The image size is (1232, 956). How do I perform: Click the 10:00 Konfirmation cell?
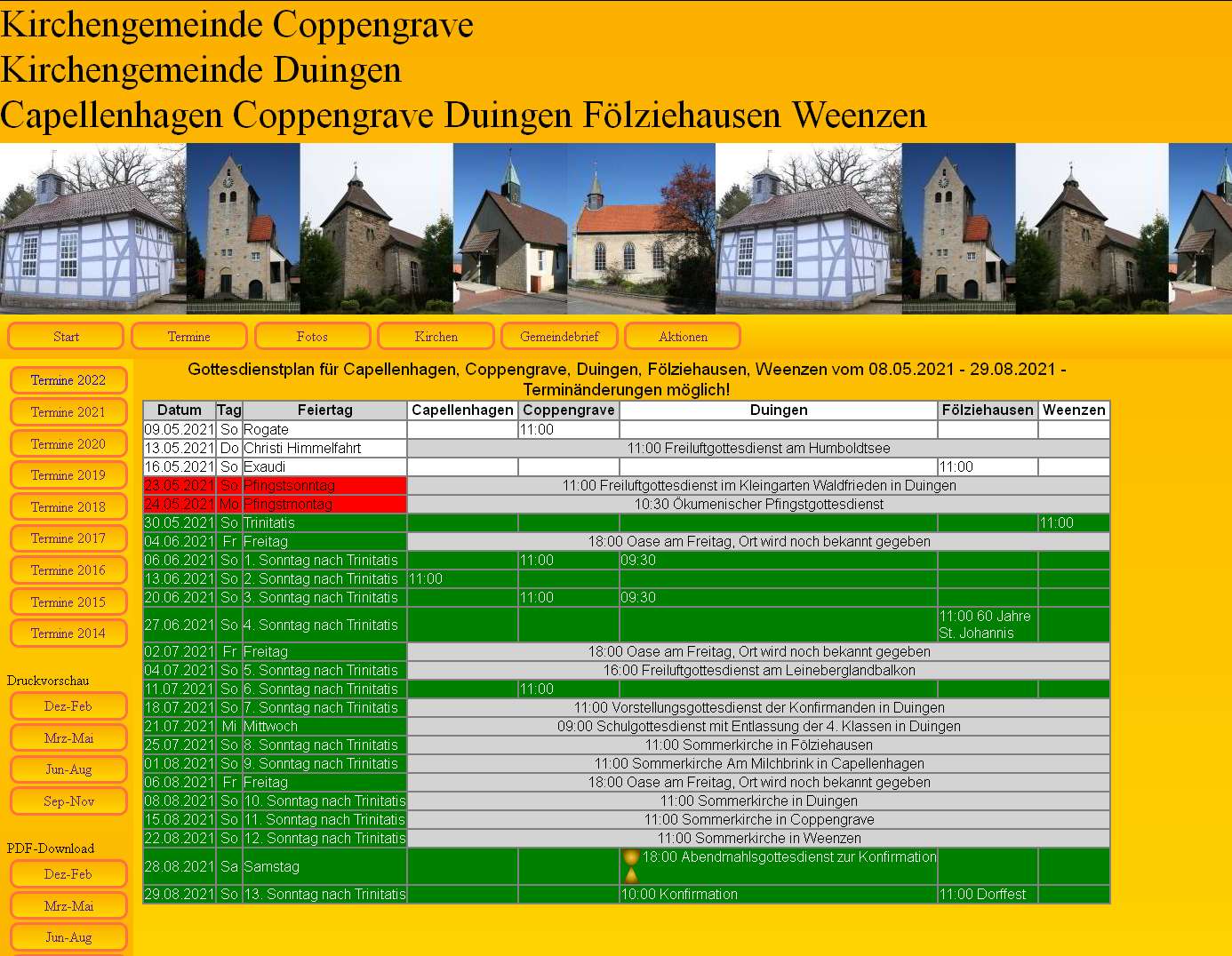tap(779, 894)
